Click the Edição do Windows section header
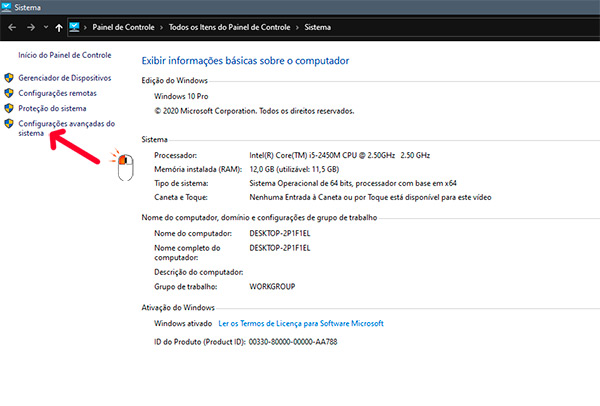Image resolution: width=600 pixels, height=406 pixels. click(174, 81)
